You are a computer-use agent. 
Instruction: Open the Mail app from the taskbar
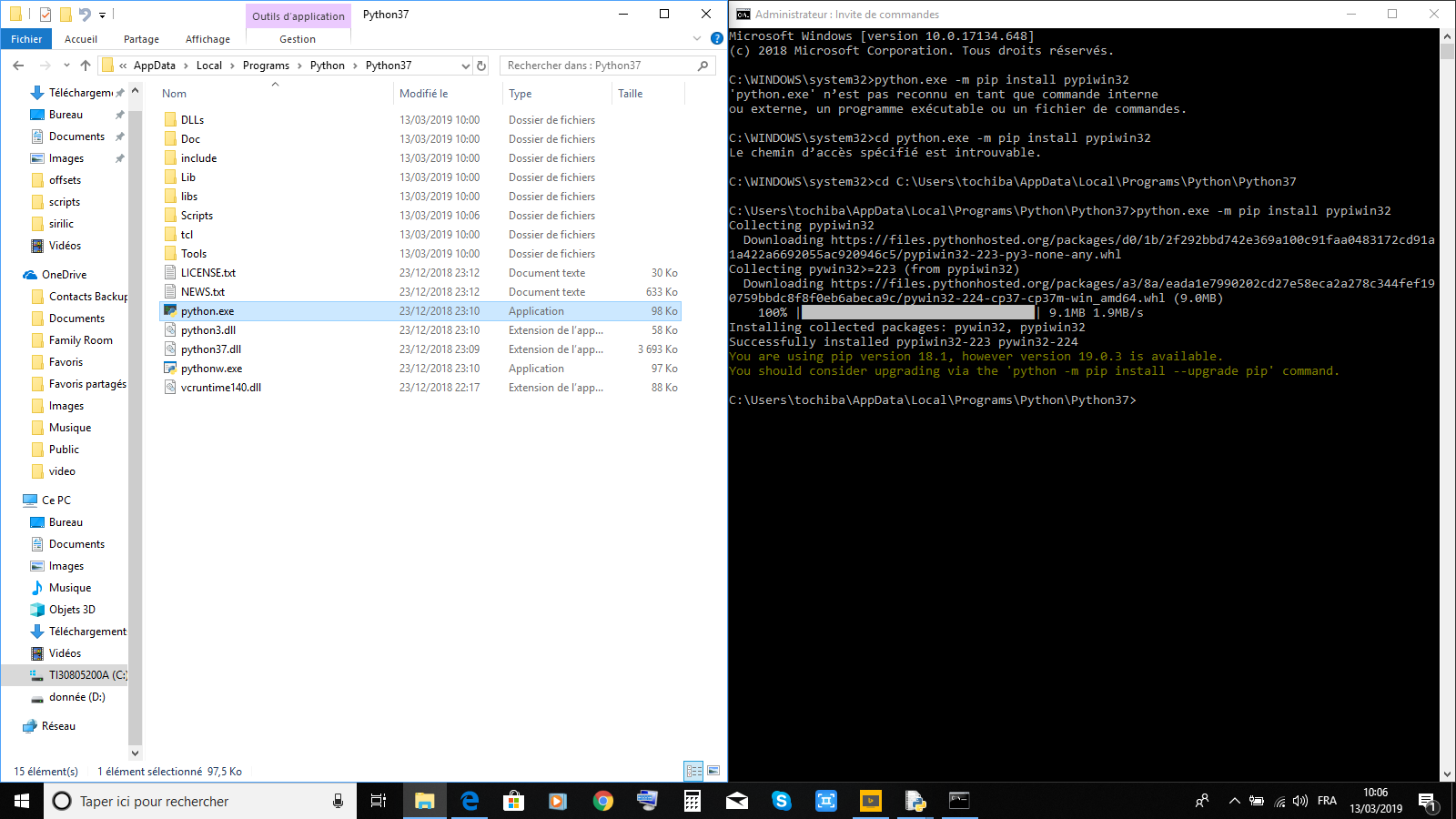click(x=737, y=801)
